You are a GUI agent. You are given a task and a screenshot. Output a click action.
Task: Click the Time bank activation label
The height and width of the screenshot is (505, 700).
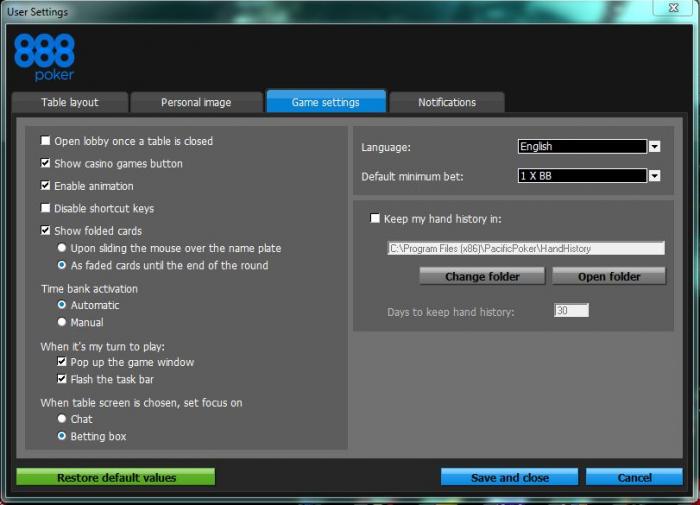(89, 289)
